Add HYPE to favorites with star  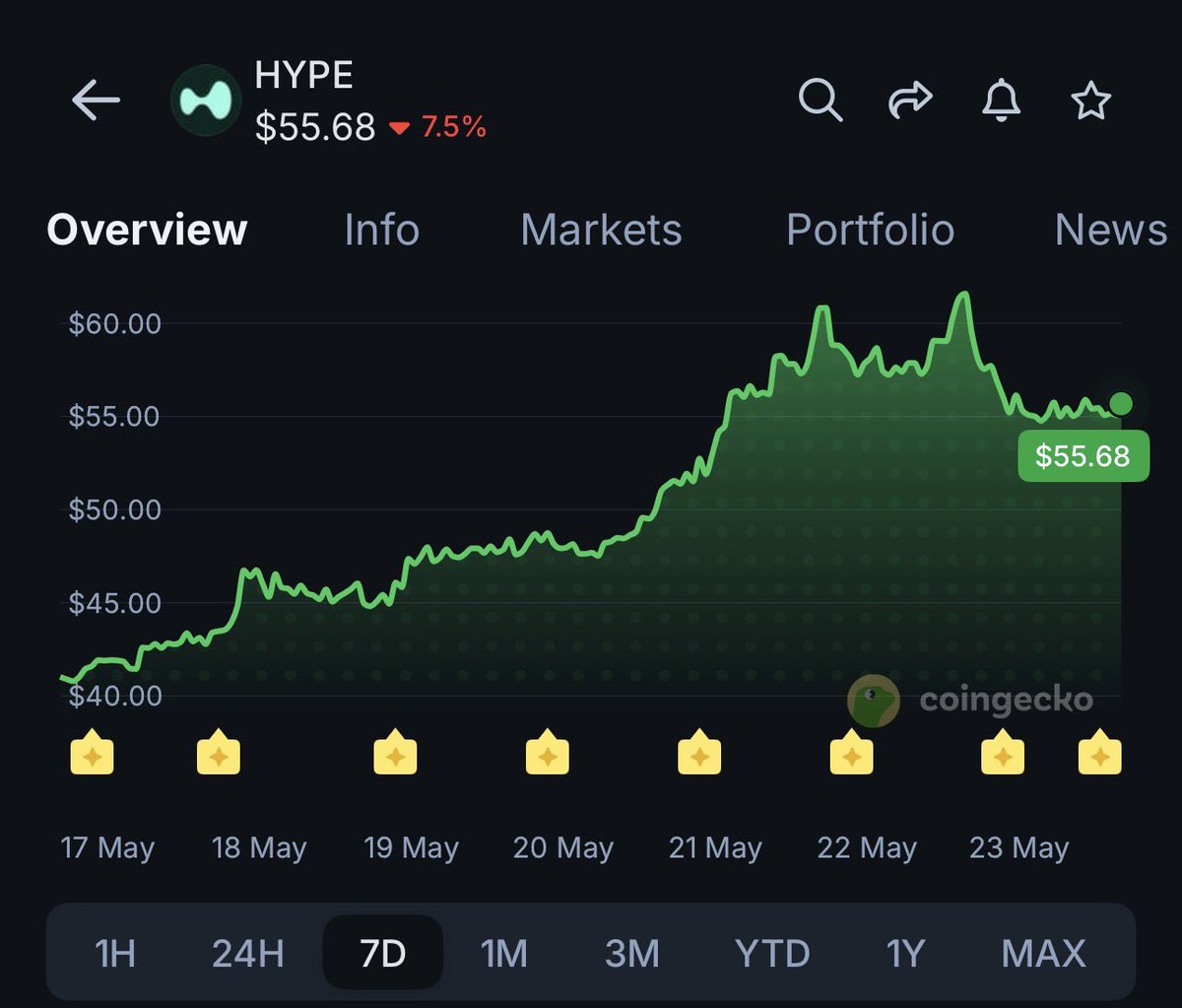[x=1091, y=101]
